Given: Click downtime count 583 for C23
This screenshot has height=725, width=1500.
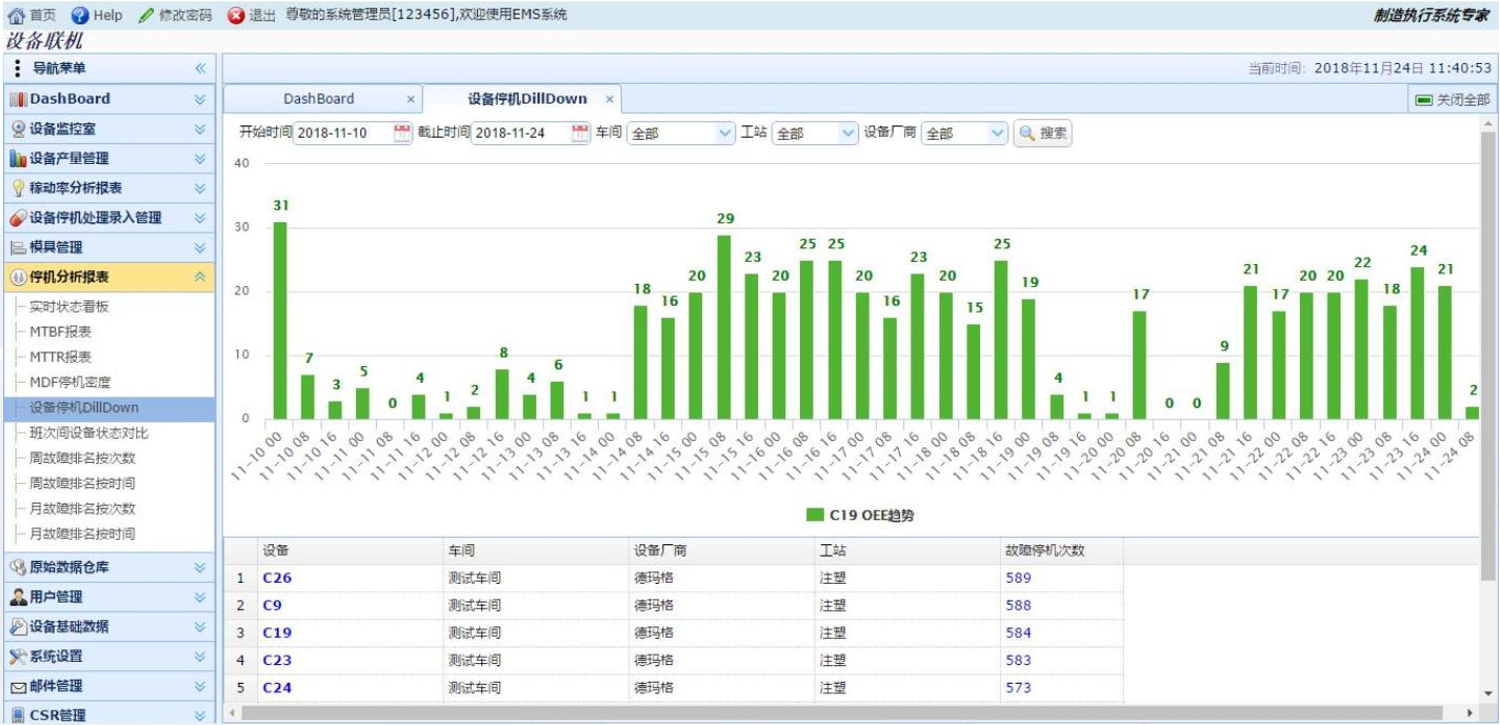Looking at the screenshot, I should pyautogui.click(x=1018, y=660).
